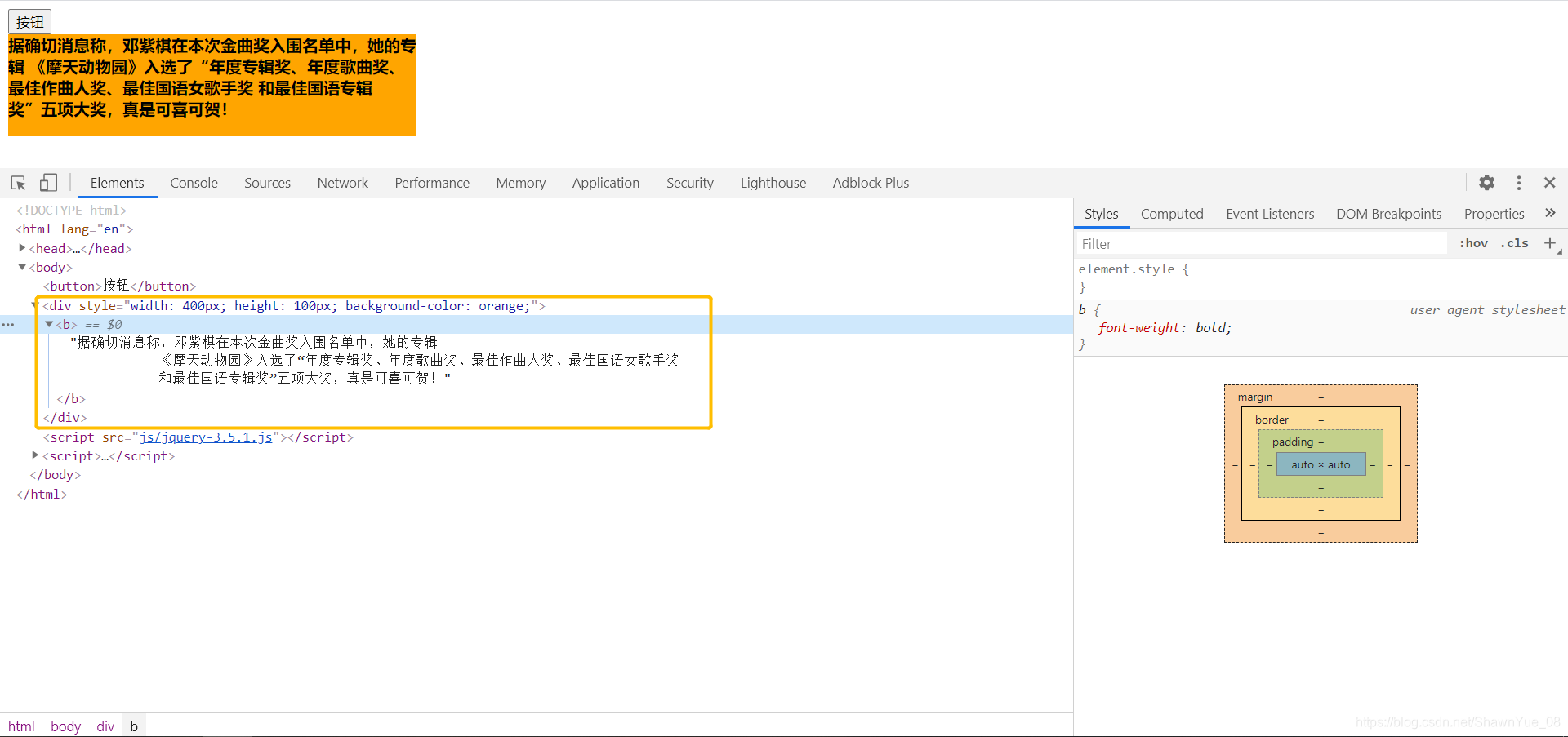Select b in the breadcrumb bar
The image size is (1568, 737).
coord(134,726)
